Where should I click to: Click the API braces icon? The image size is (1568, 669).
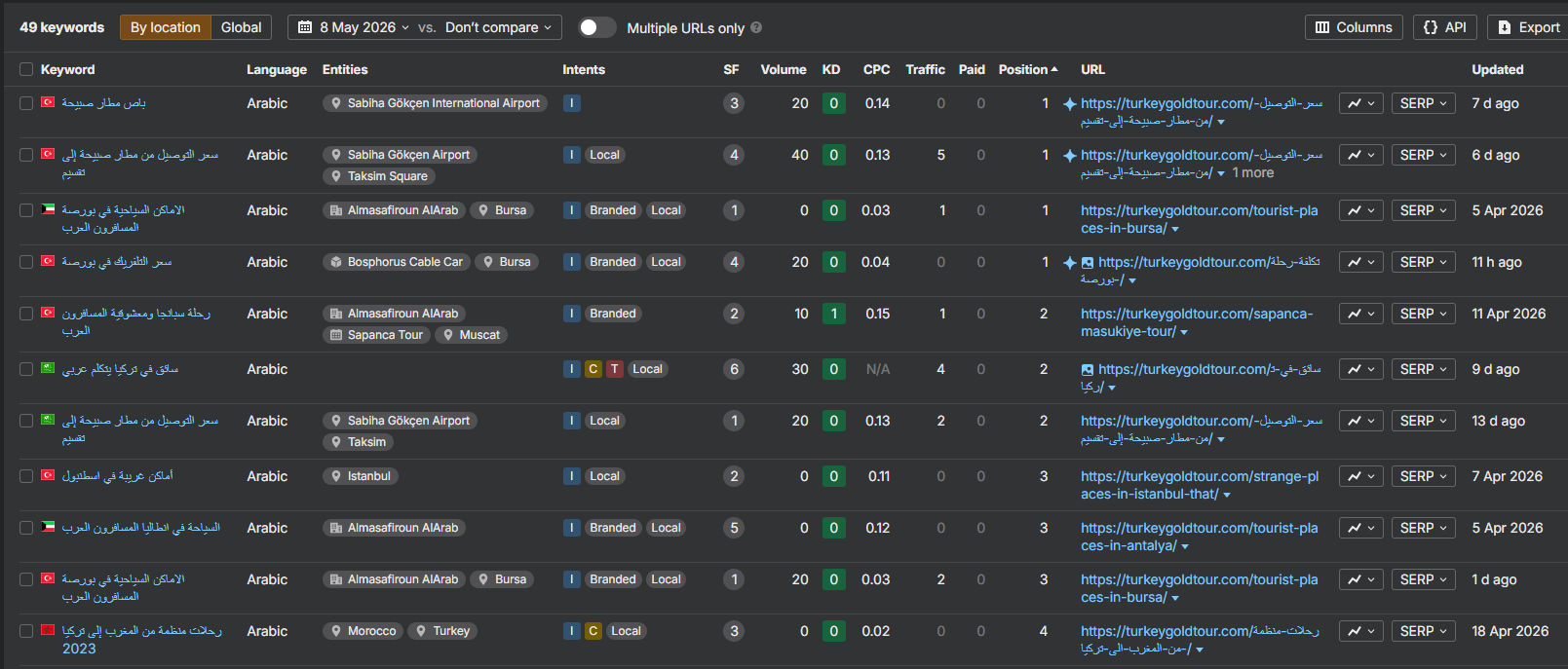point(1430,27)
